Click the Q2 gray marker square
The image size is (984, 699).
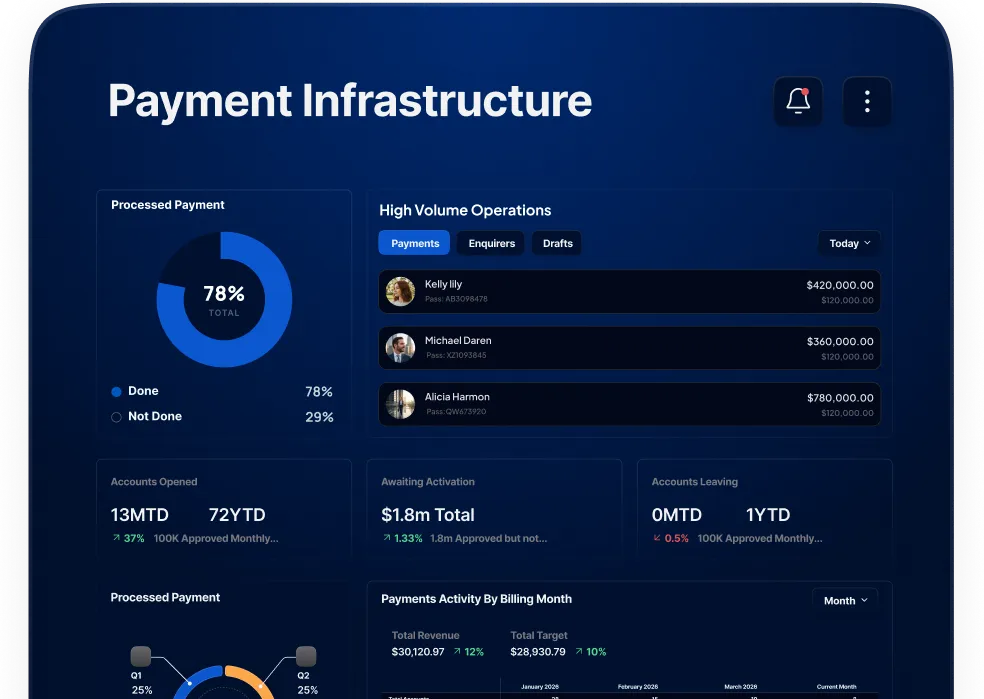306,656
